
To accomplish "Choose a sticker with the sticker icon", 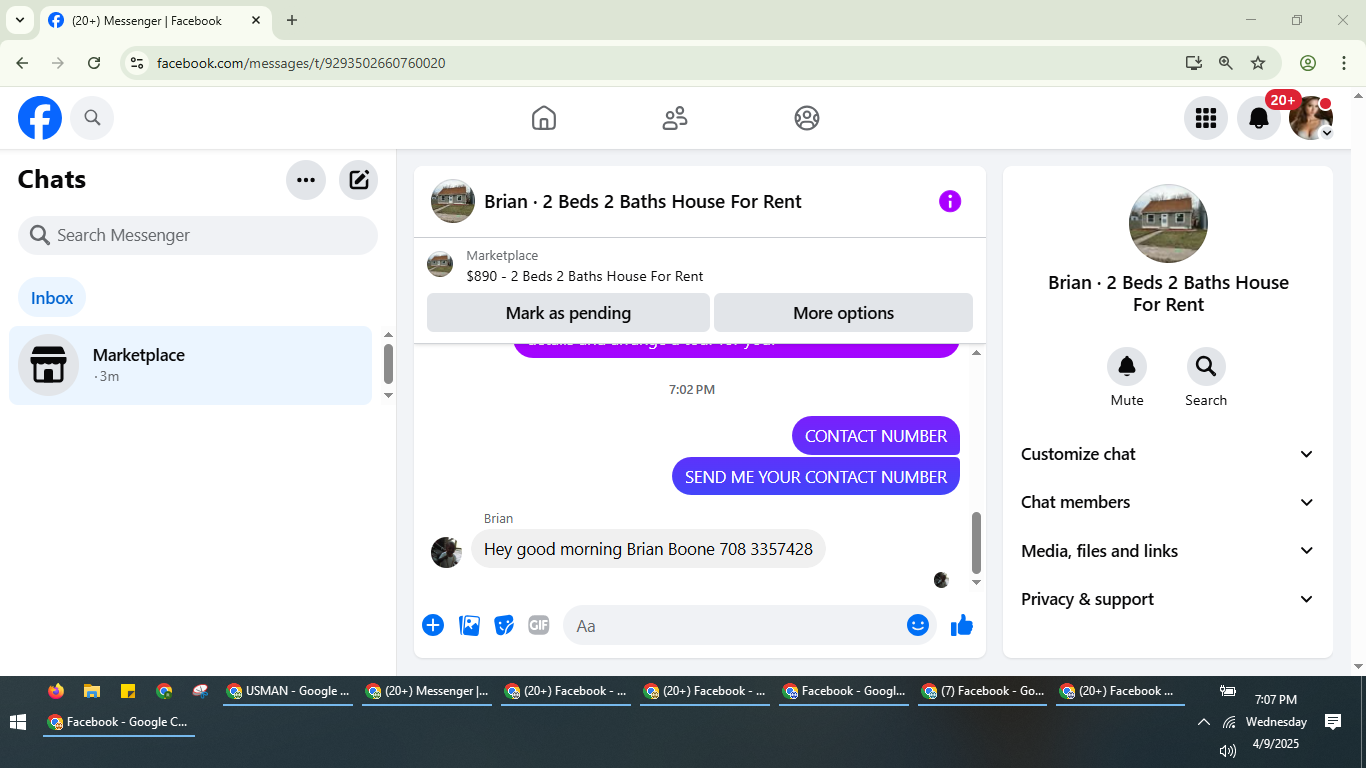I will point(504,625).
